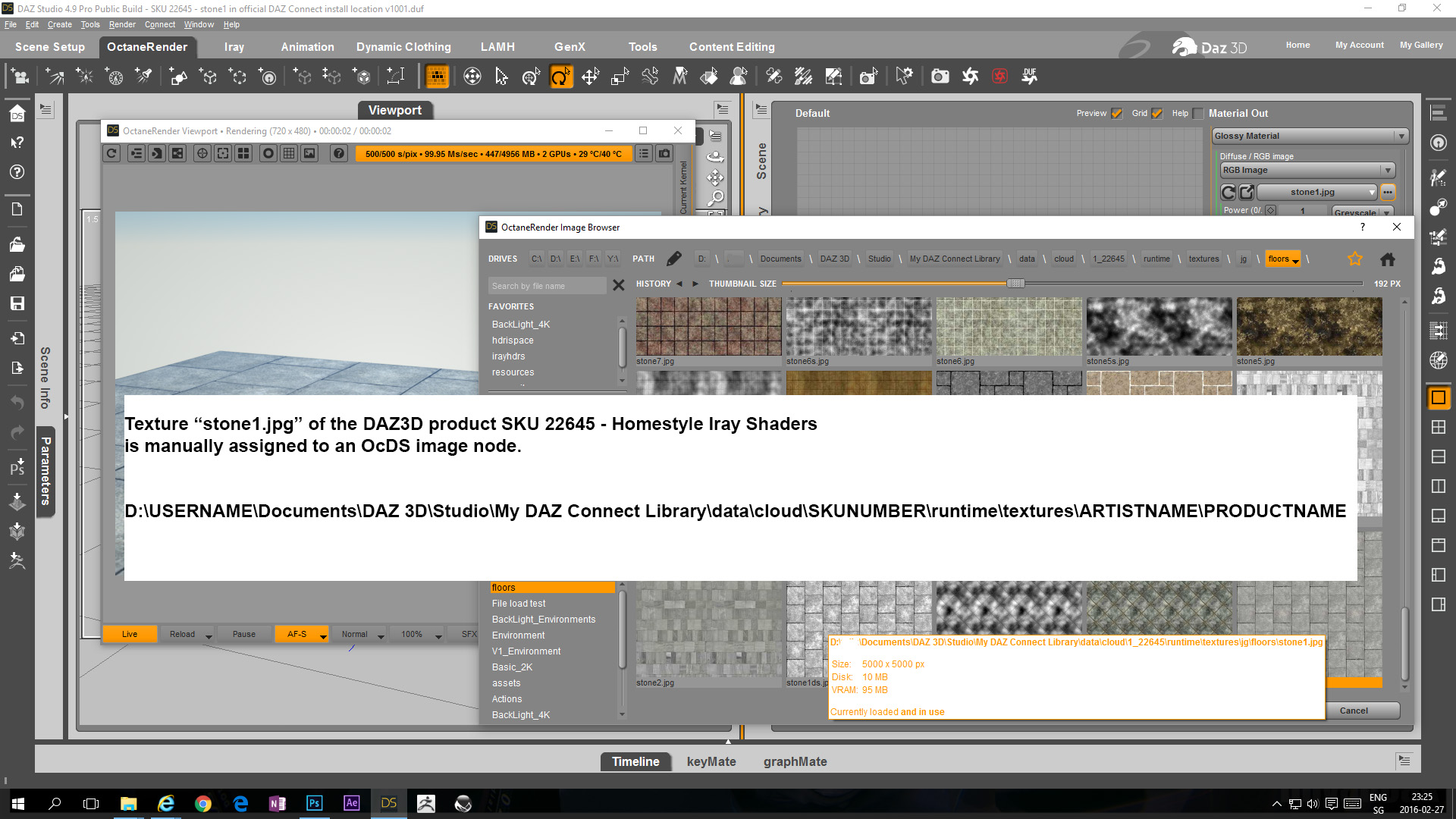1456x819 pixels.
Task: Click the thumbnail size slider handle
Action: (1015, 284)
